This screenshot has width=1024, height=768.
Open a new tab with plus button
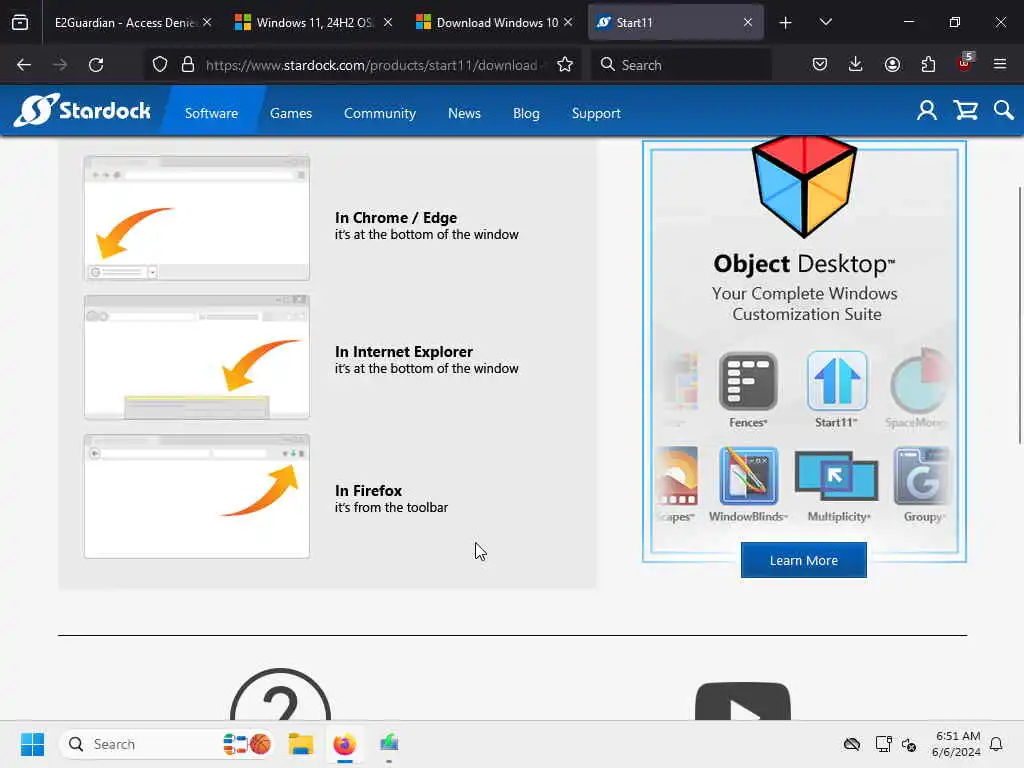786,23
